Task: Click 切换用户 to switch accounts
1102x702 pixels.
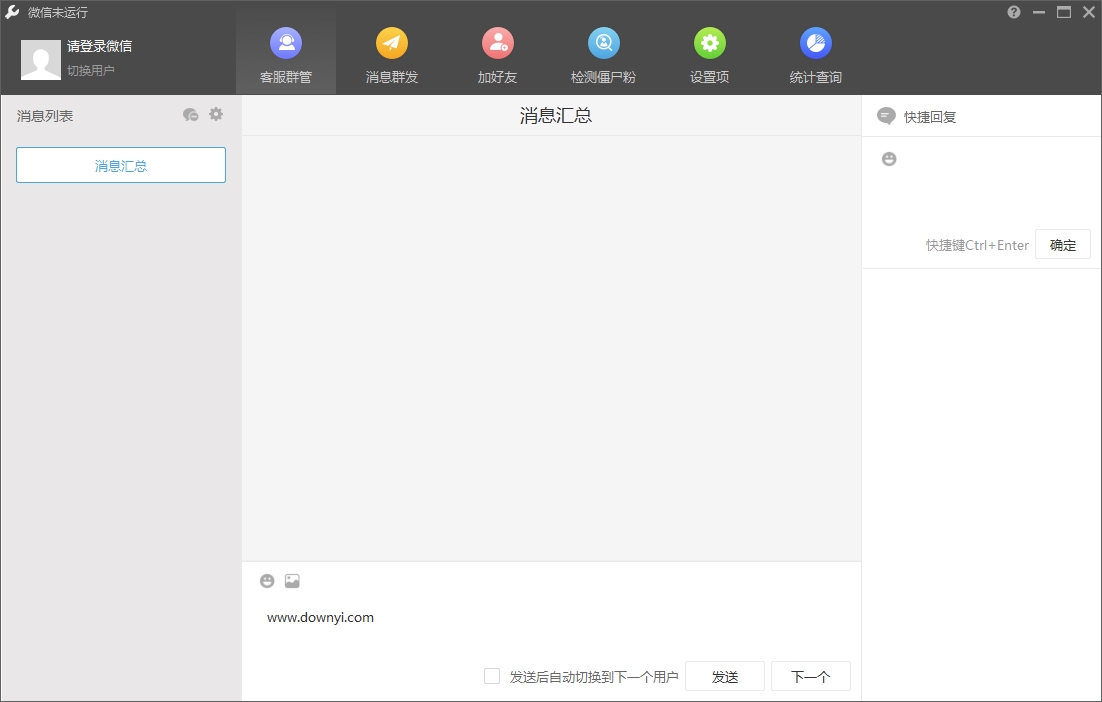Action: (91, 68)
